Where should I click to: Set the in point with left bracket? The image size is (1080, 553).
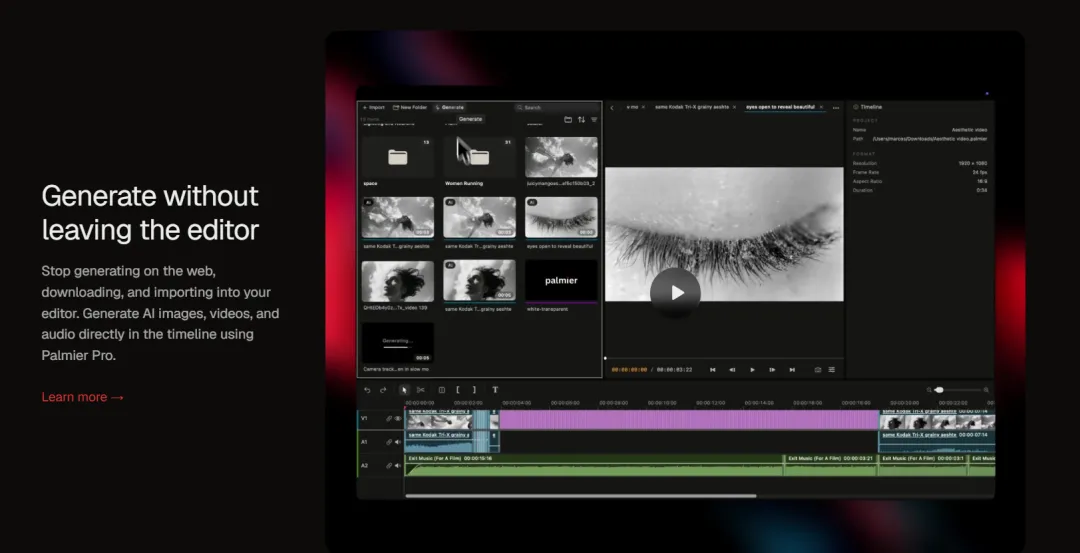[457, 390]
